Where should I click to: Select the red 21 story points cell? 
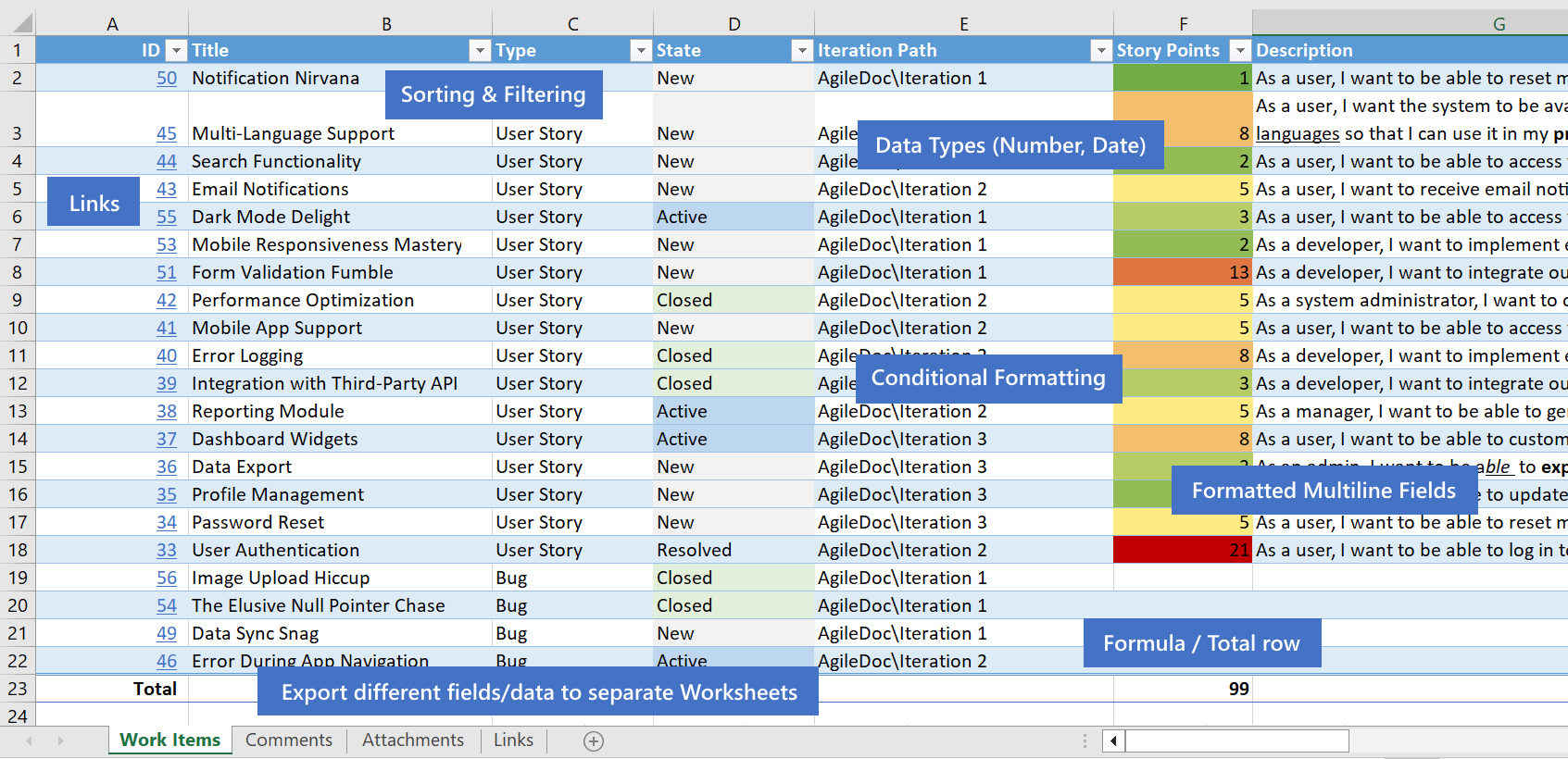1182,551
